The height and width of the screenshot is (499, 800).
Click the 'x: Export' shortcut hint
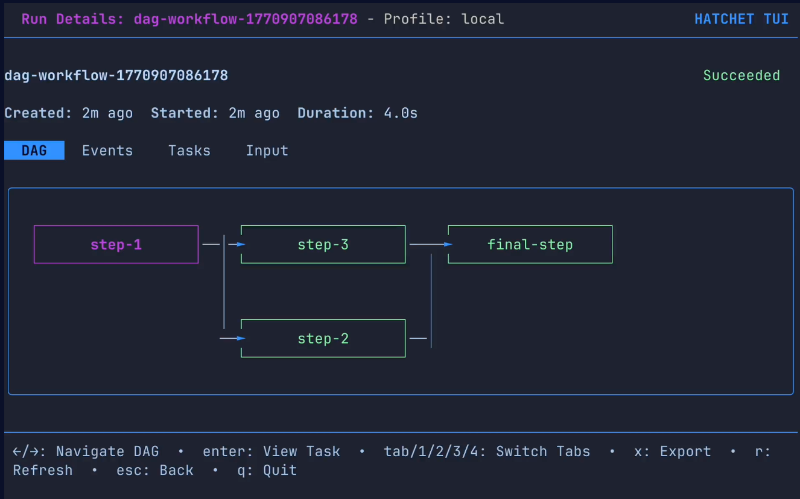pyautogui.click(x=672, y=452)
